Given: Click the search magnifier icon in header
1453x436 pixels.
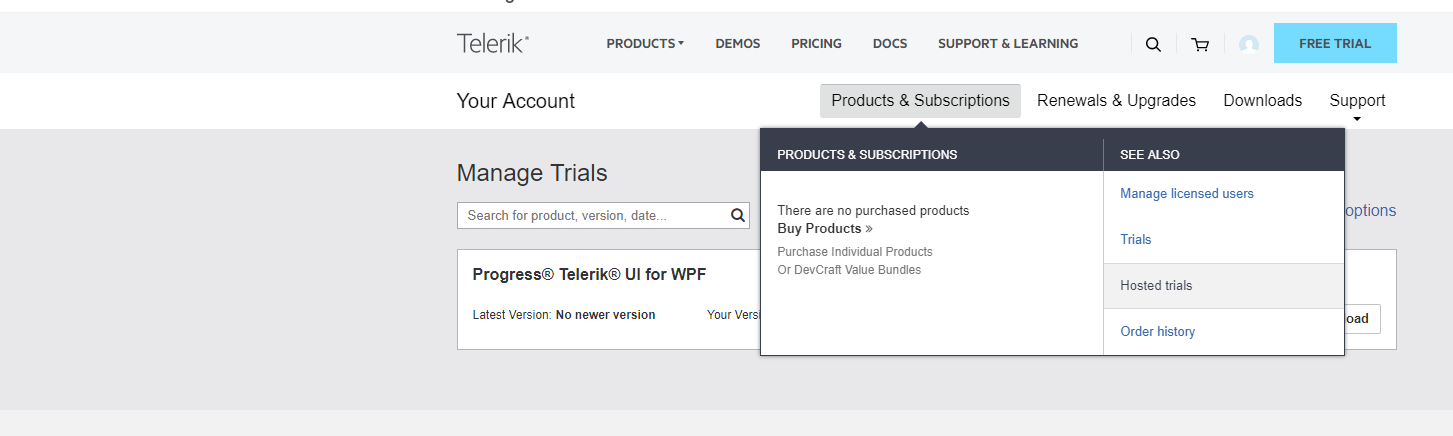Looking at the screenshot, I should (1153, 44).
